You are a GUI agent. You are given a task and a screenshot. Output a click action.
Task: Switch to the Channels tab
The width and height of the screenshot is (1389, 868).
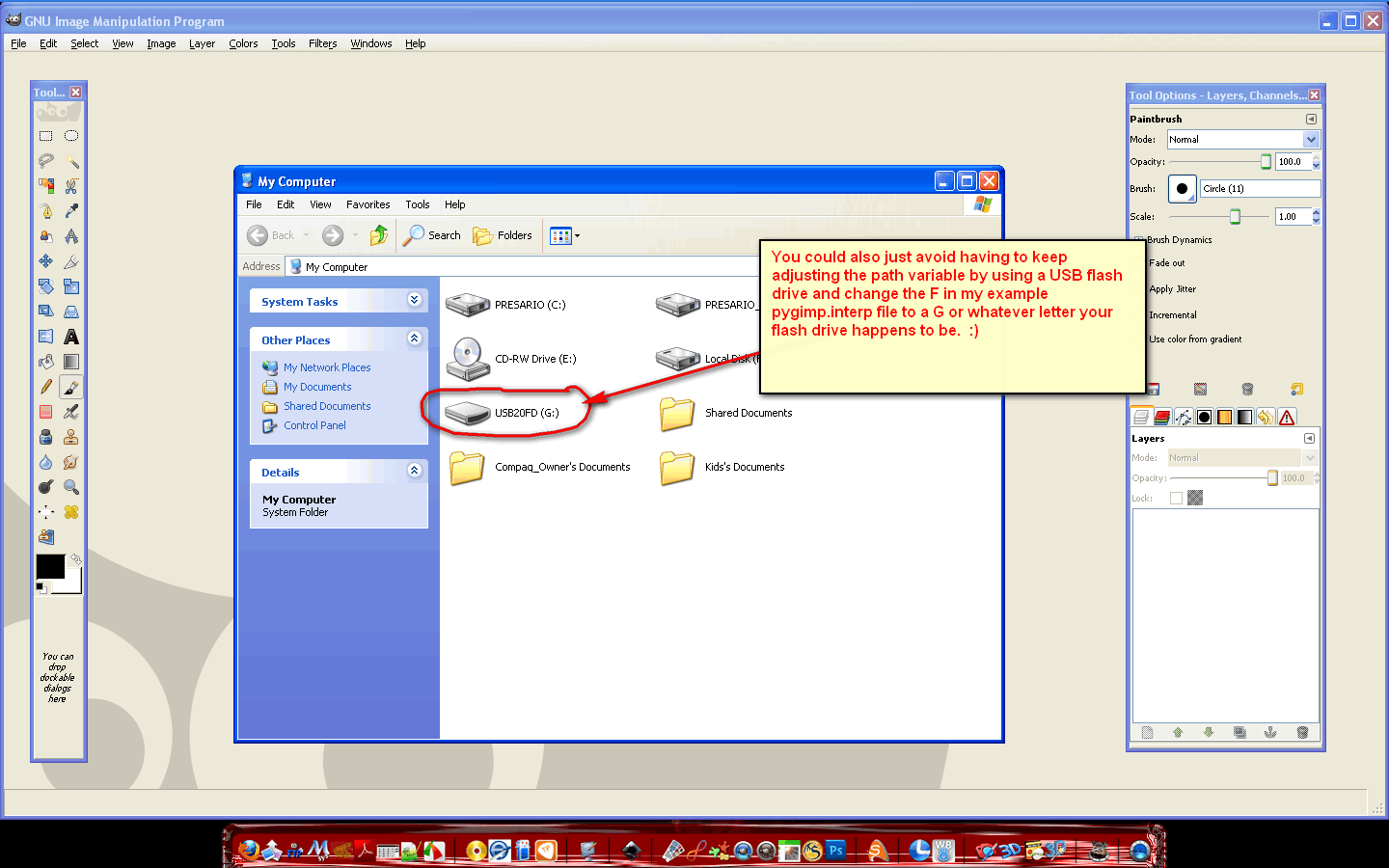point(1162,418)
